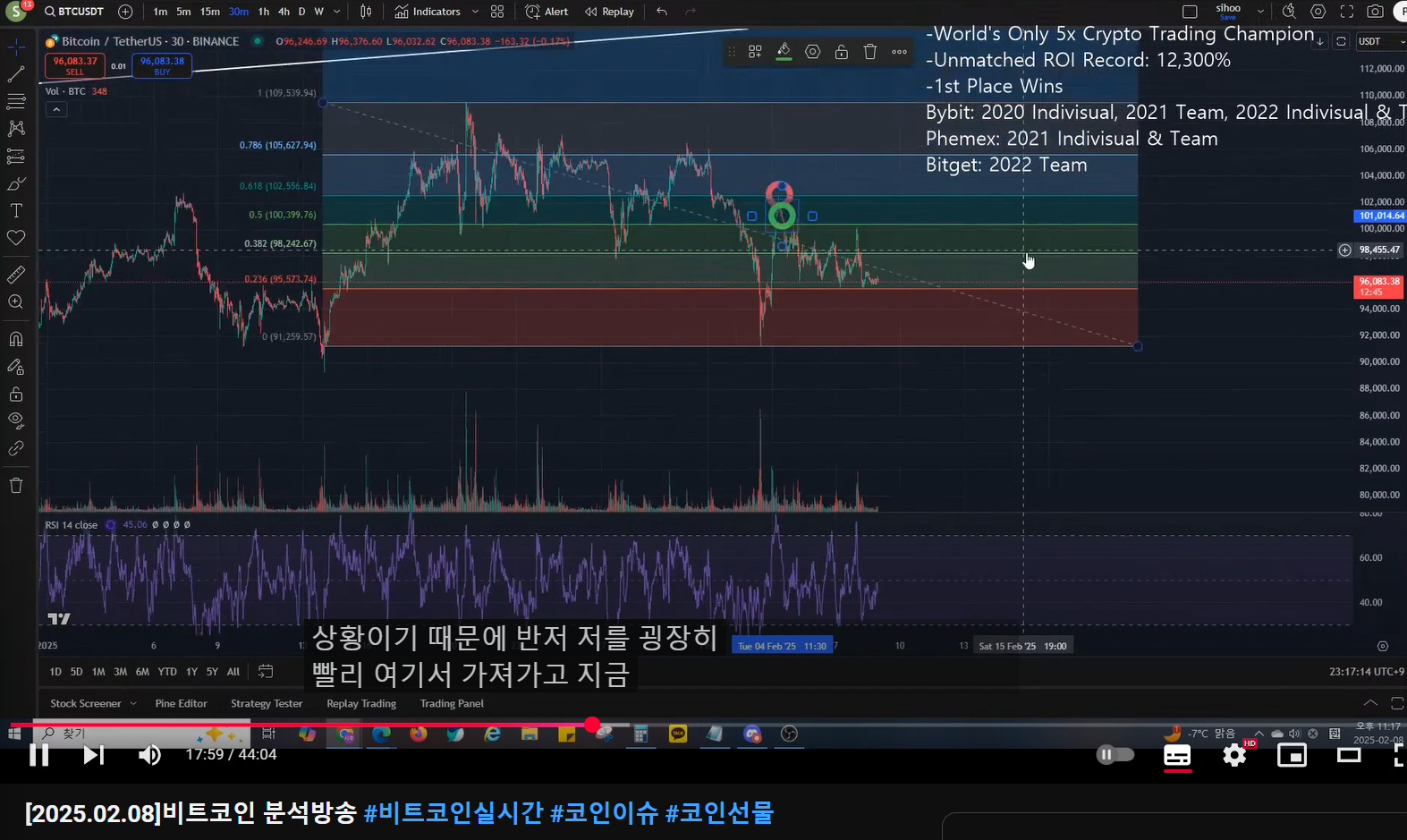Select the brush drawing tool

(x=16, y=183)
